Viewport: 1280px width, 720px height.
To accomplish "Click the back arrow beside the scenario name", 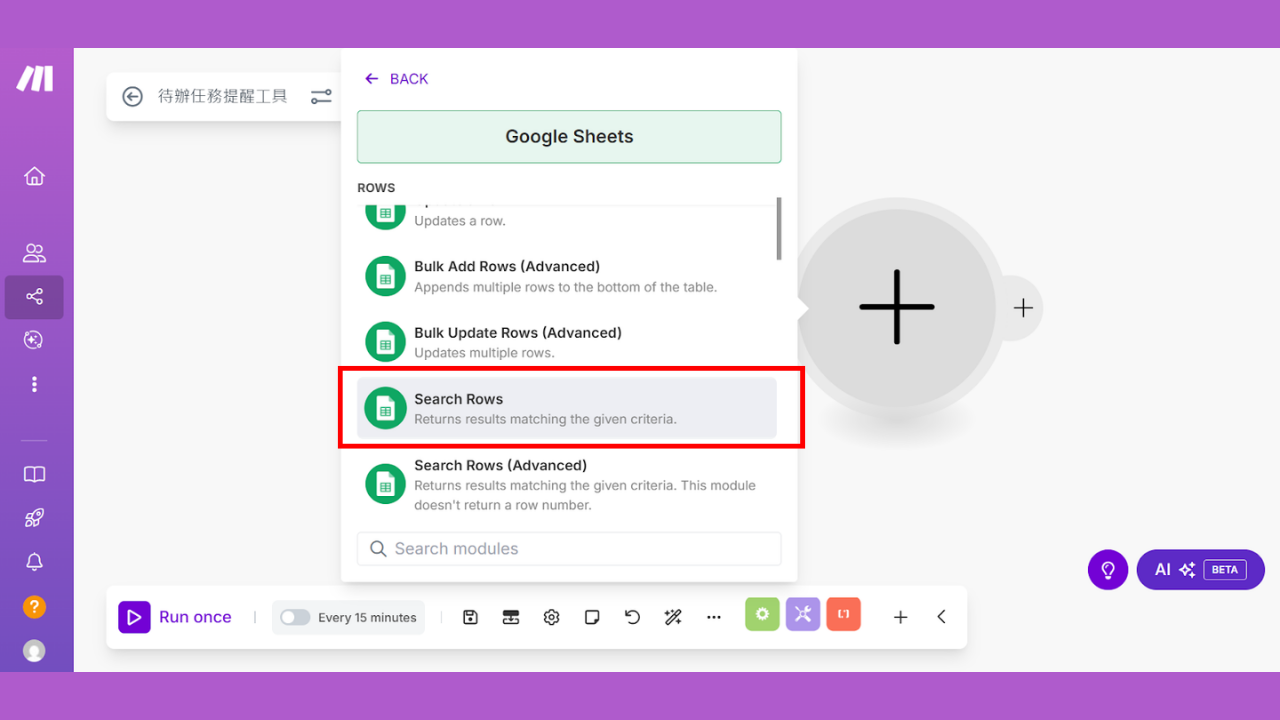I will [132, 96].
